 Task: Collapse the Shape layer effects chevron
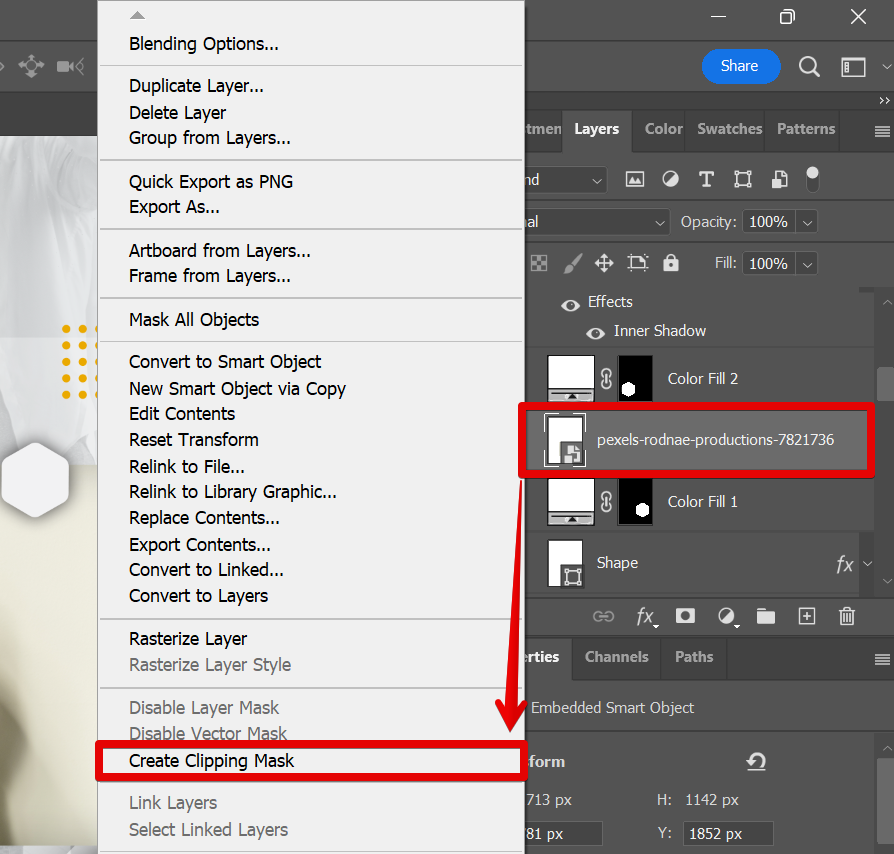pyautogui.click(x=867, y=564)
